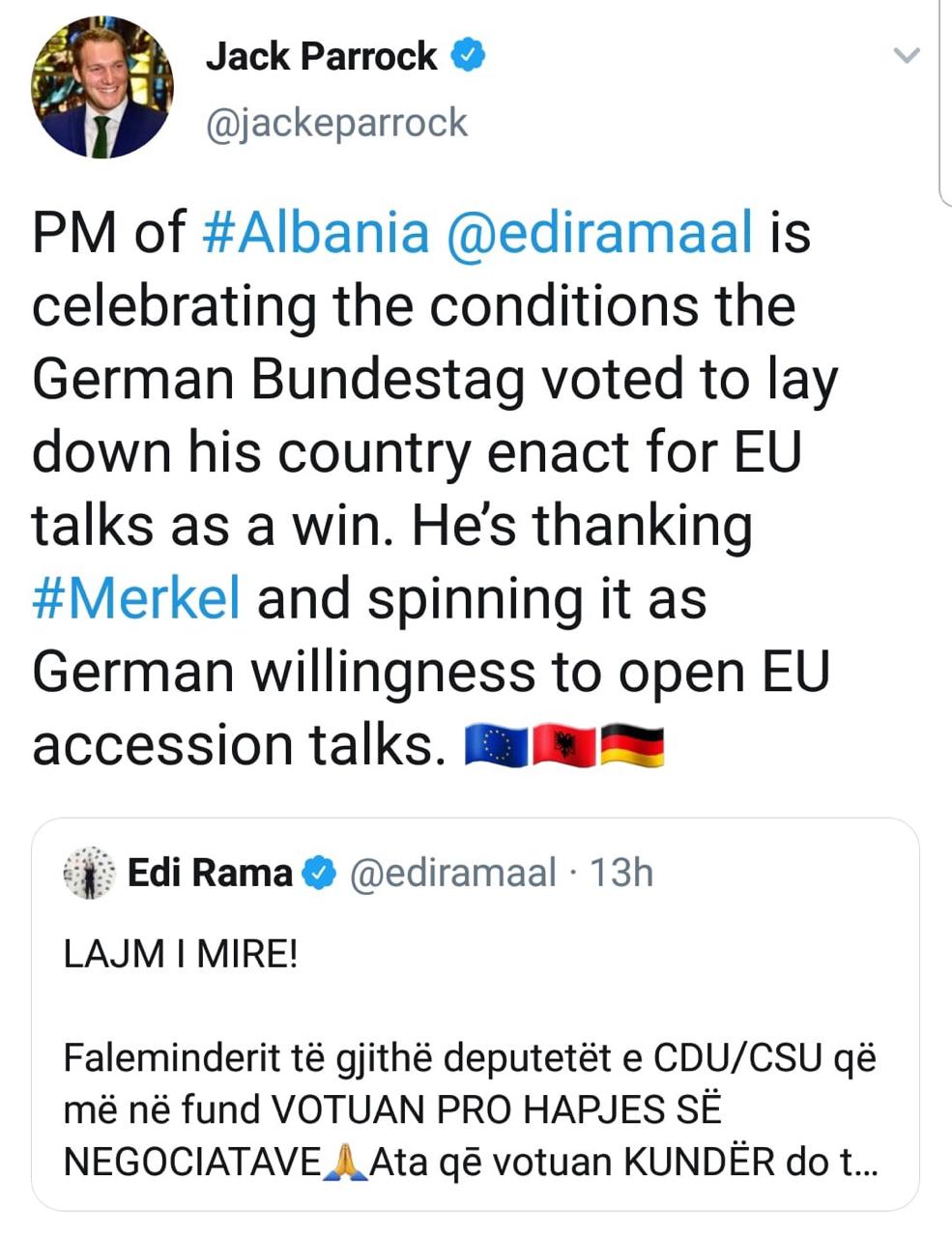
Task: Click @ediramaal mention in main tweet text
Action: (599, 233)
